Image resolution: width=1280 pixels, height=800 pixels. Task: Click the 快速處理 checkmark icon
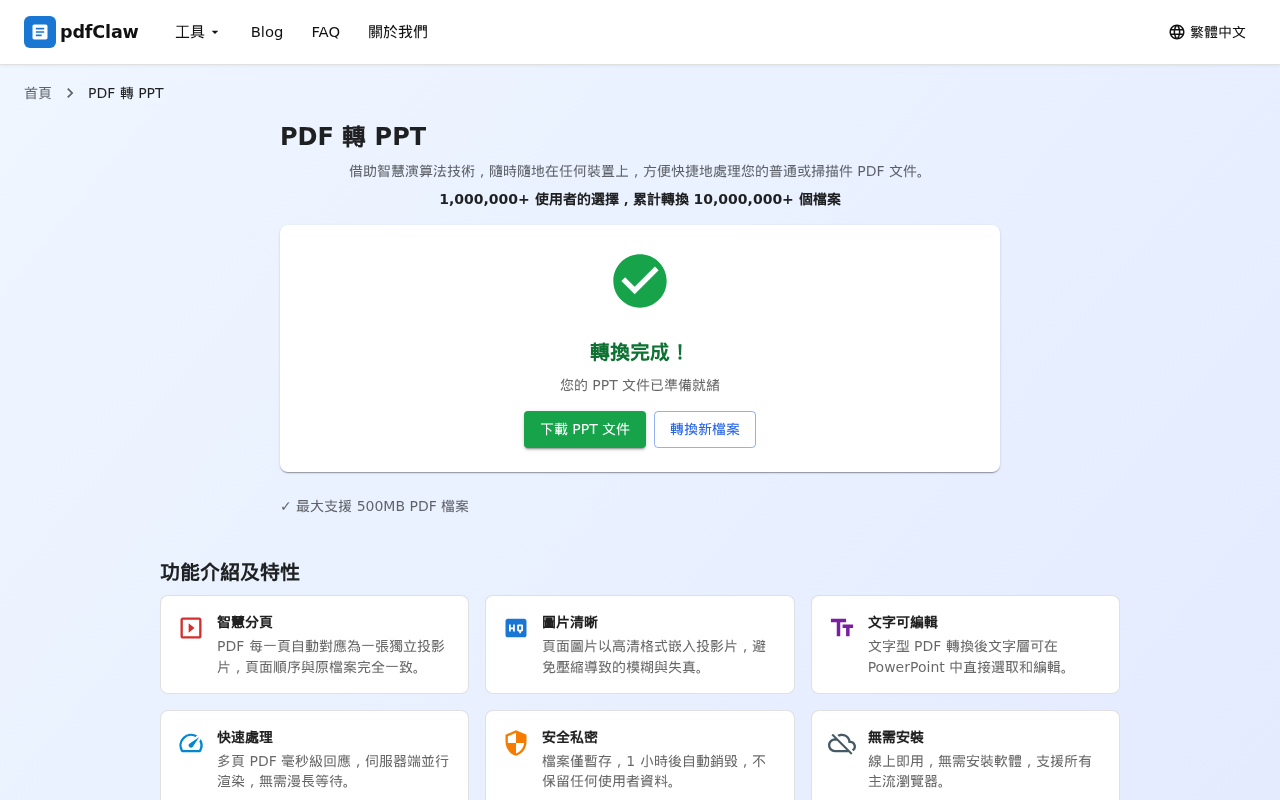[x=190, y=743]
